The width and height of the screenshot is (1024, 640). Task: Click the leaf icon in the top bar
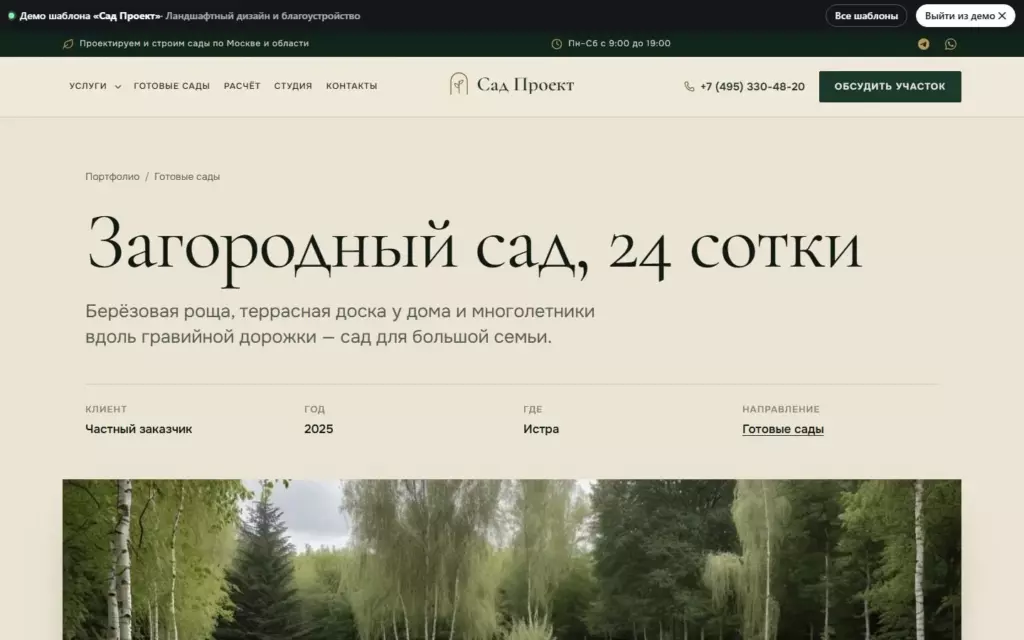point(68,44)
